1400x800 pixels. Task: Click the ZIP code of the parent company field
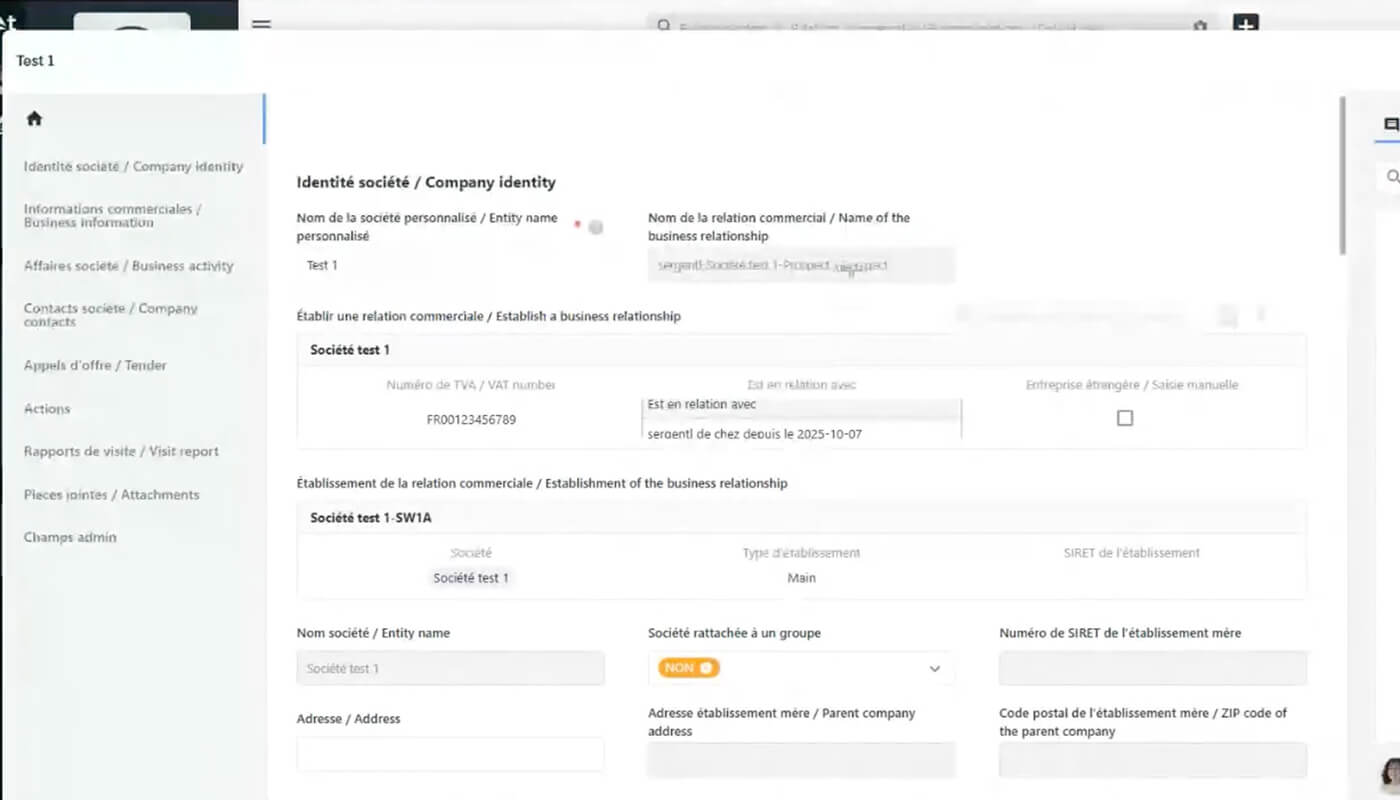pos(1153,760)
